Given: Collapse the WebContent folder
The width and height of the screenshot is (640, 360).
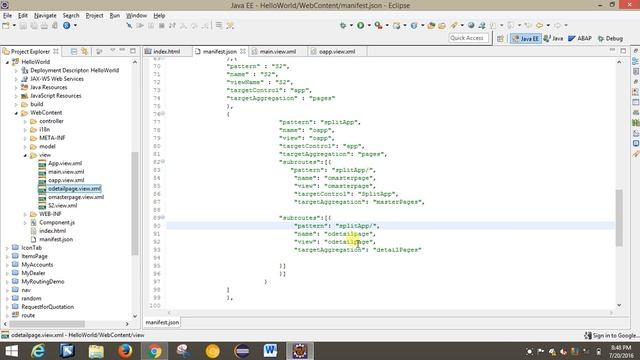Looking at the screenshot, I should click(16, 113).
